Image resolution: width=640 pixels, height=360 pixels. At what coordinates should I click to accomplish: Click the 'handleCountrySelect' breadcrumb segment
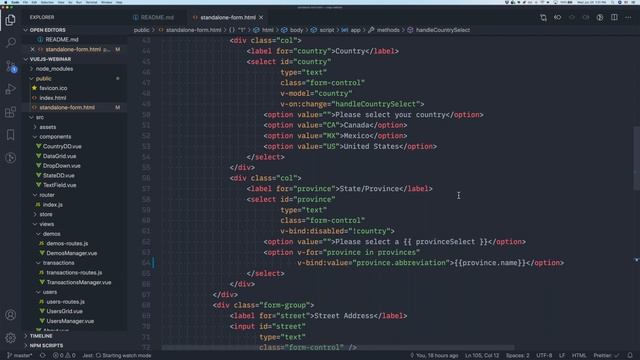click(442, 30)
